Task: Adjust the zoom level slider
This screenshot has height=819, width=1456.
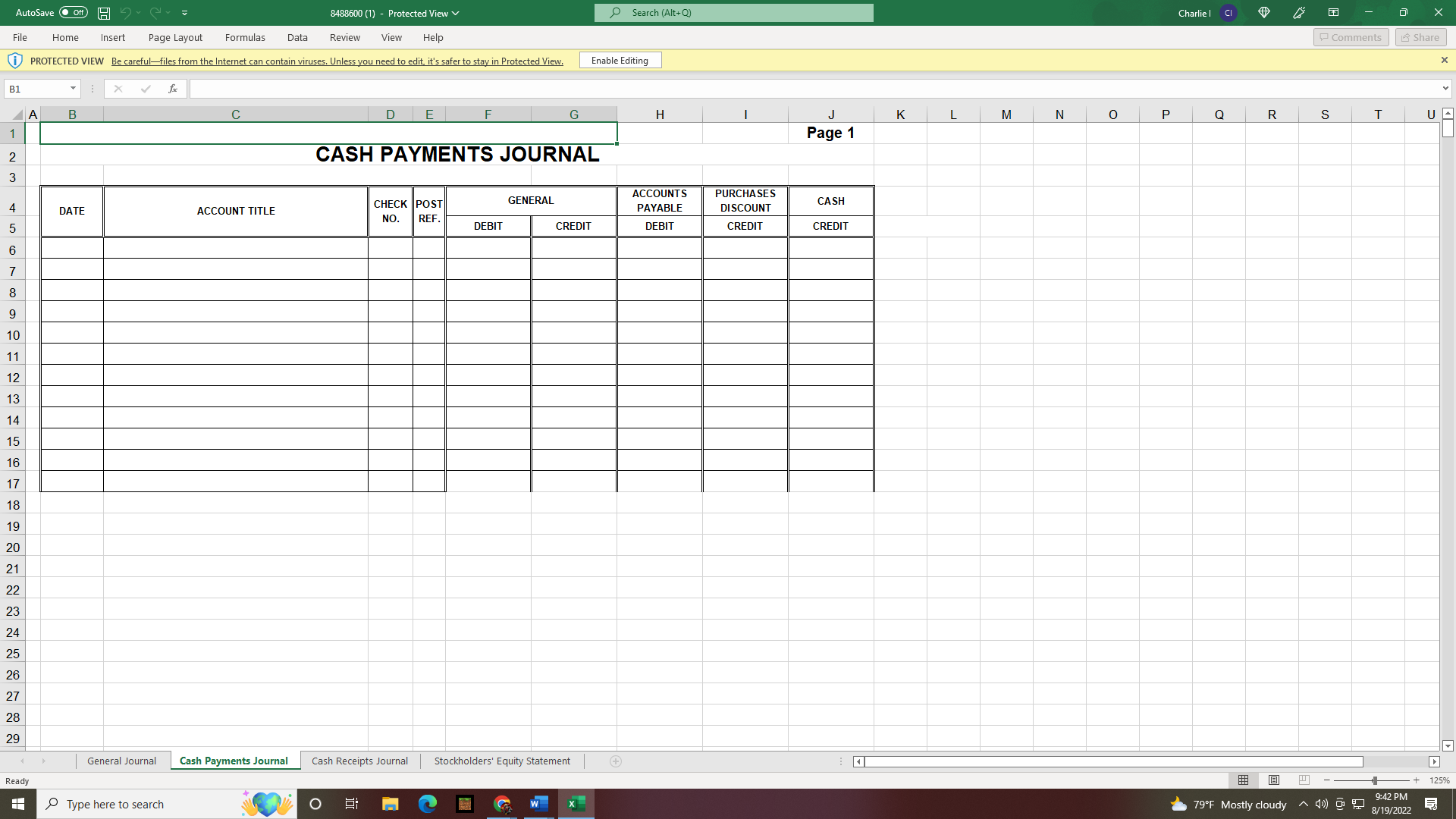Action: [x=1373, y=780]
